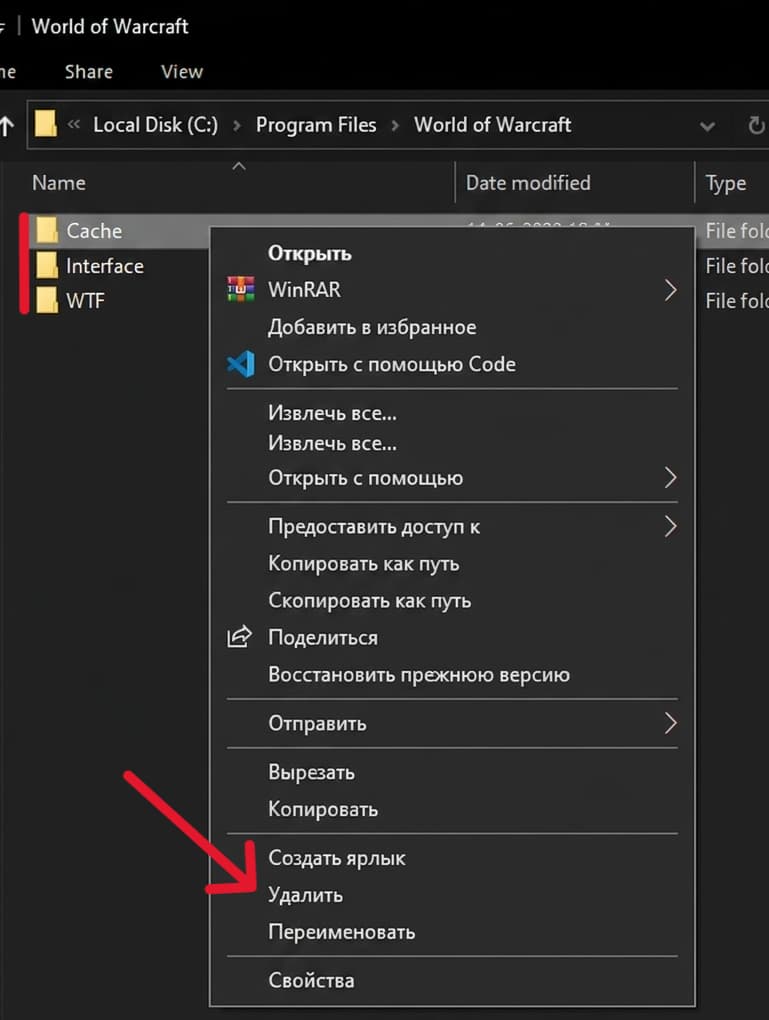The image size is (769, 1020).
Task: Click the share icon beside Поделиться
Action: pos(239,637)
